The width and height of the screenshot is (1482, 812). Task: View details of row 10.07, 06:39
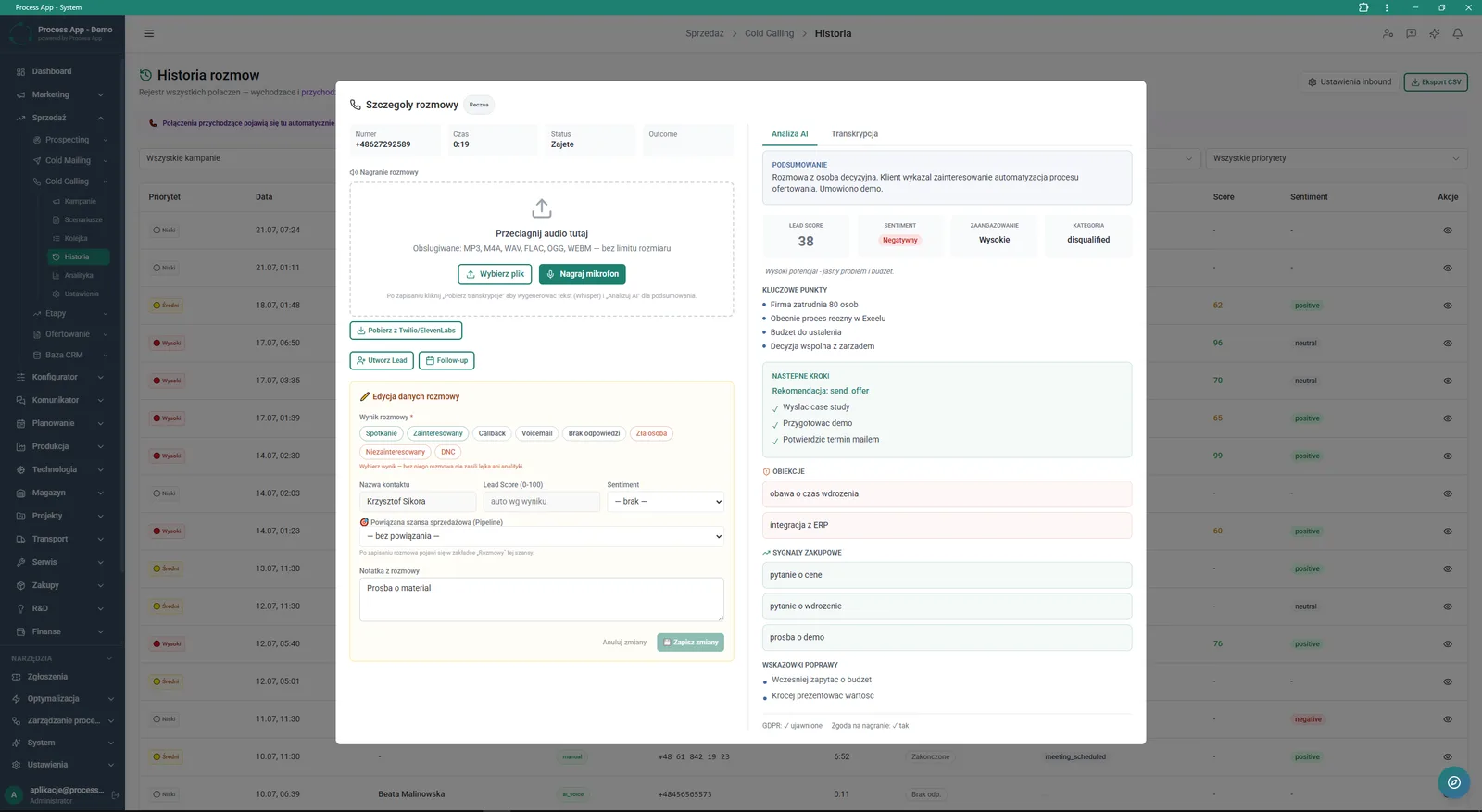point(1448,794)
